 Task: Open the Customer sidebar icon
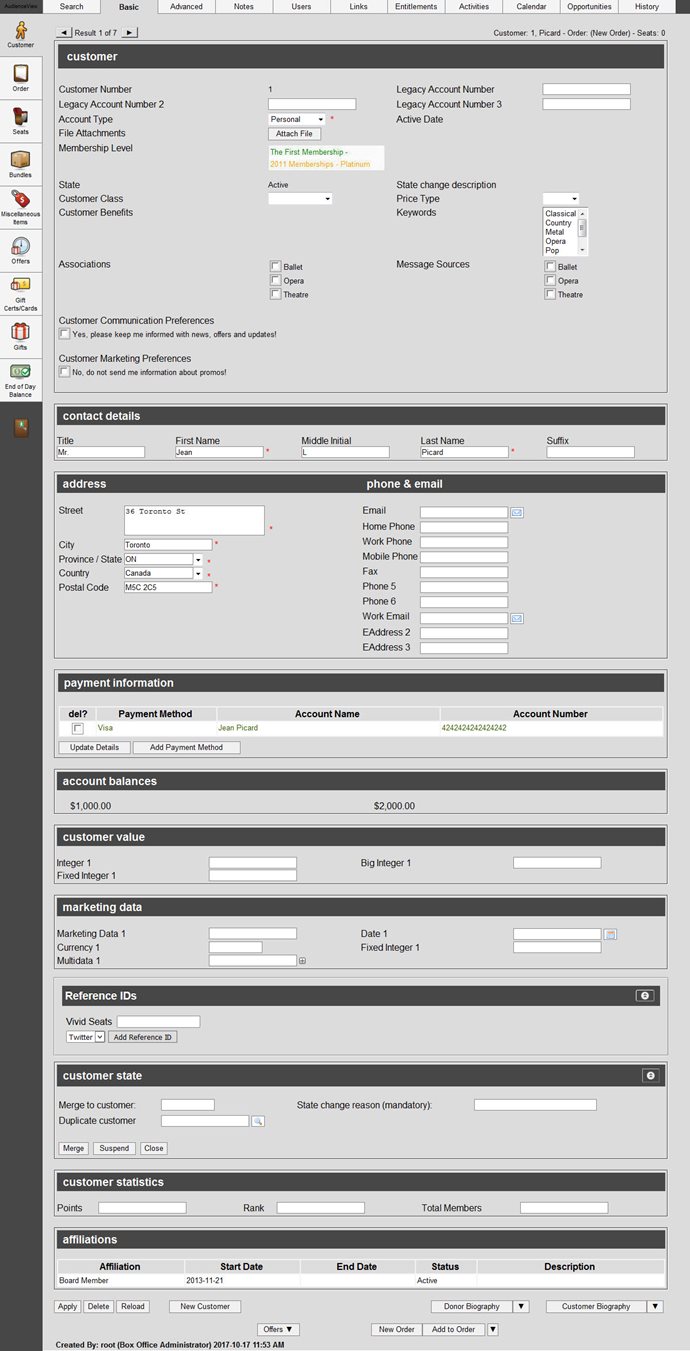20,35
